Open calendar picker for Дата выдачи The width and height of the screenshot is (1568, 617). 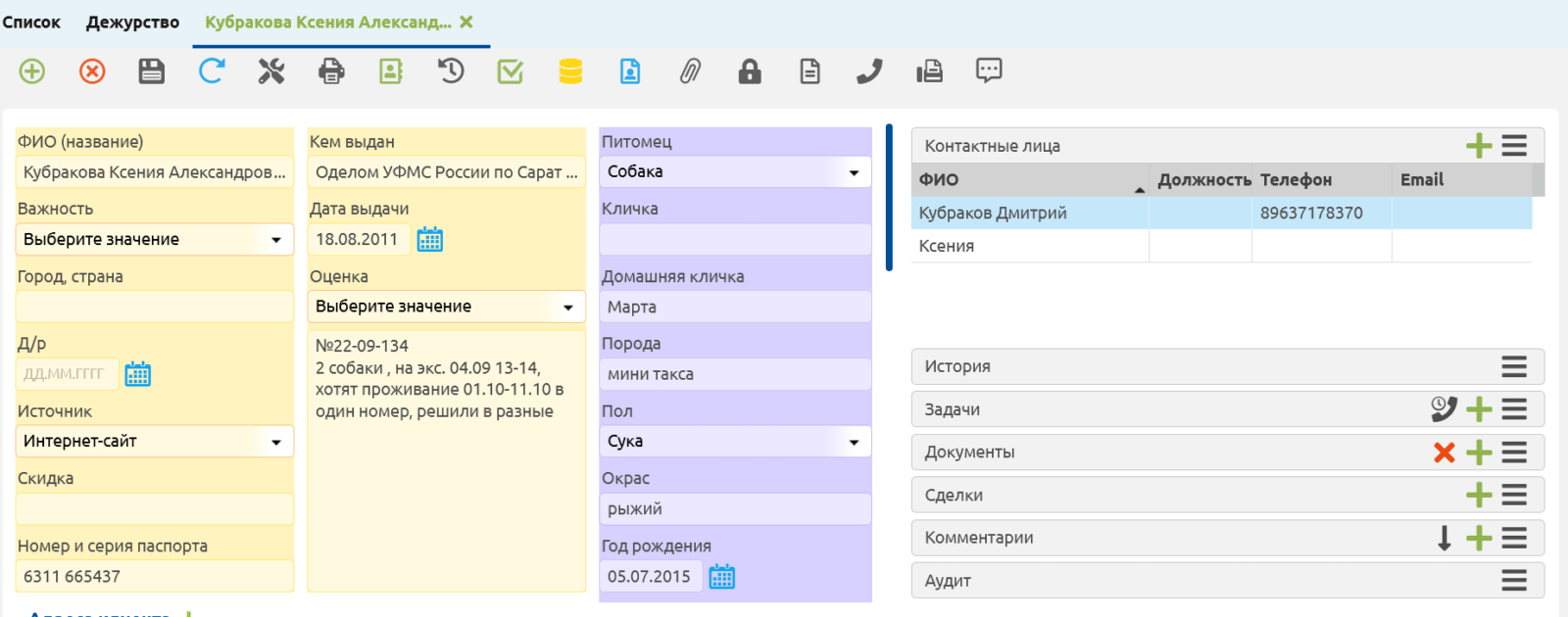[x=430, y=240]
